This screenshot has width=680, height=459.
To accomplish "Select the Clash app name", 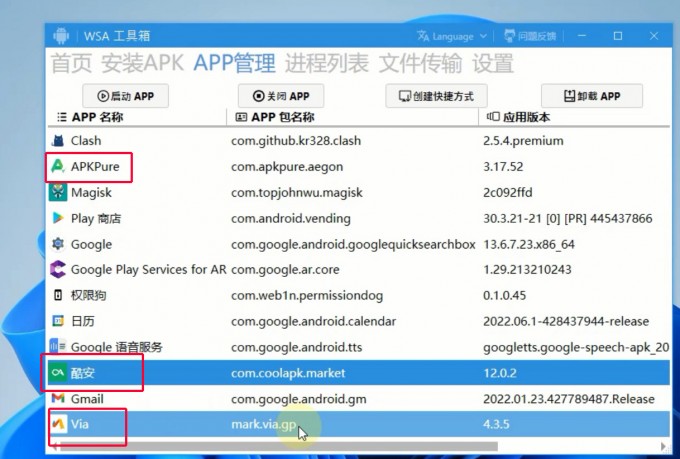I will pyautogui.click(x=86, y=141).
